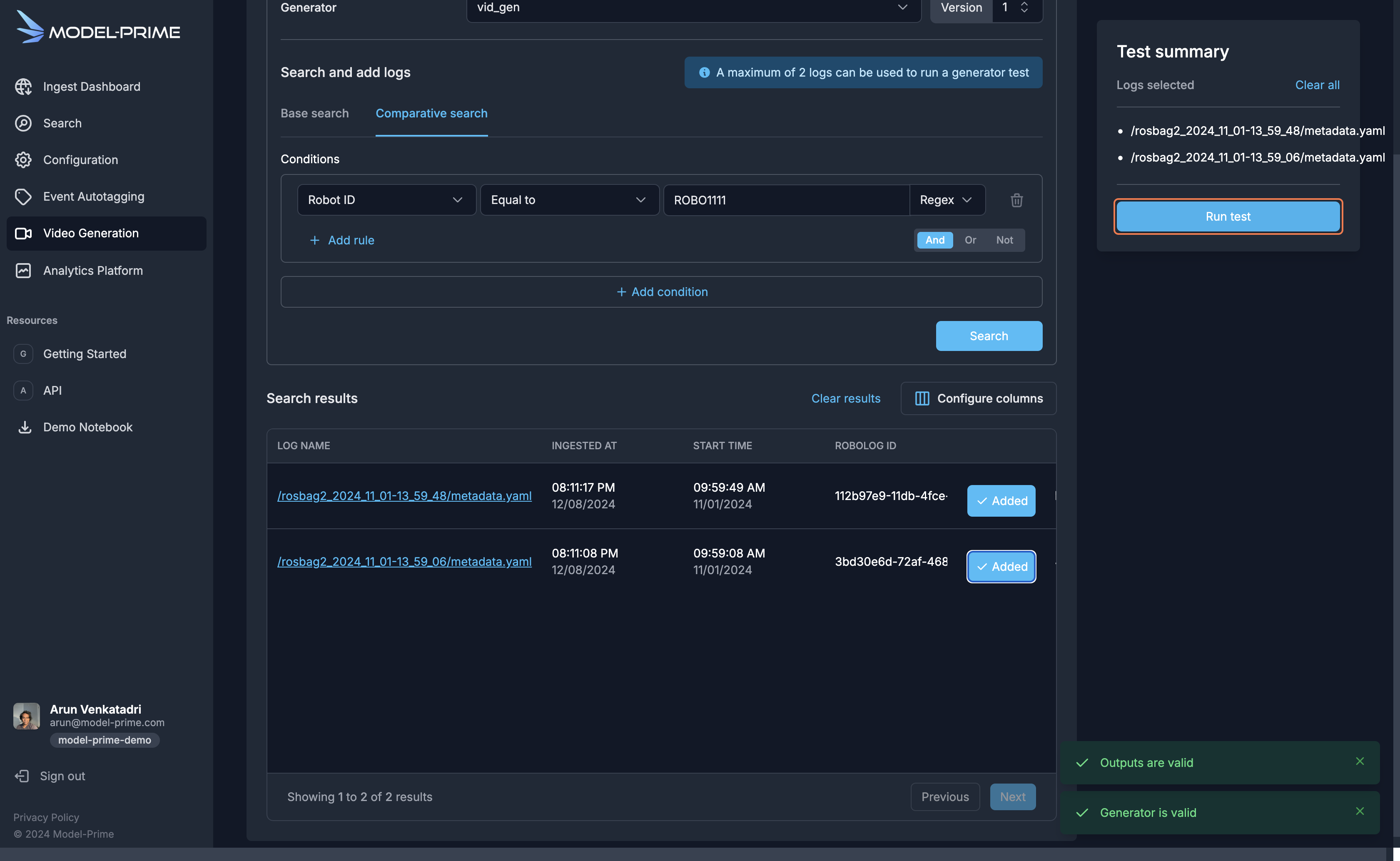This screenshot has width=1400, height=861.
Task: Open the Robot ID field dropdown
Action: (x=387, y=200)
